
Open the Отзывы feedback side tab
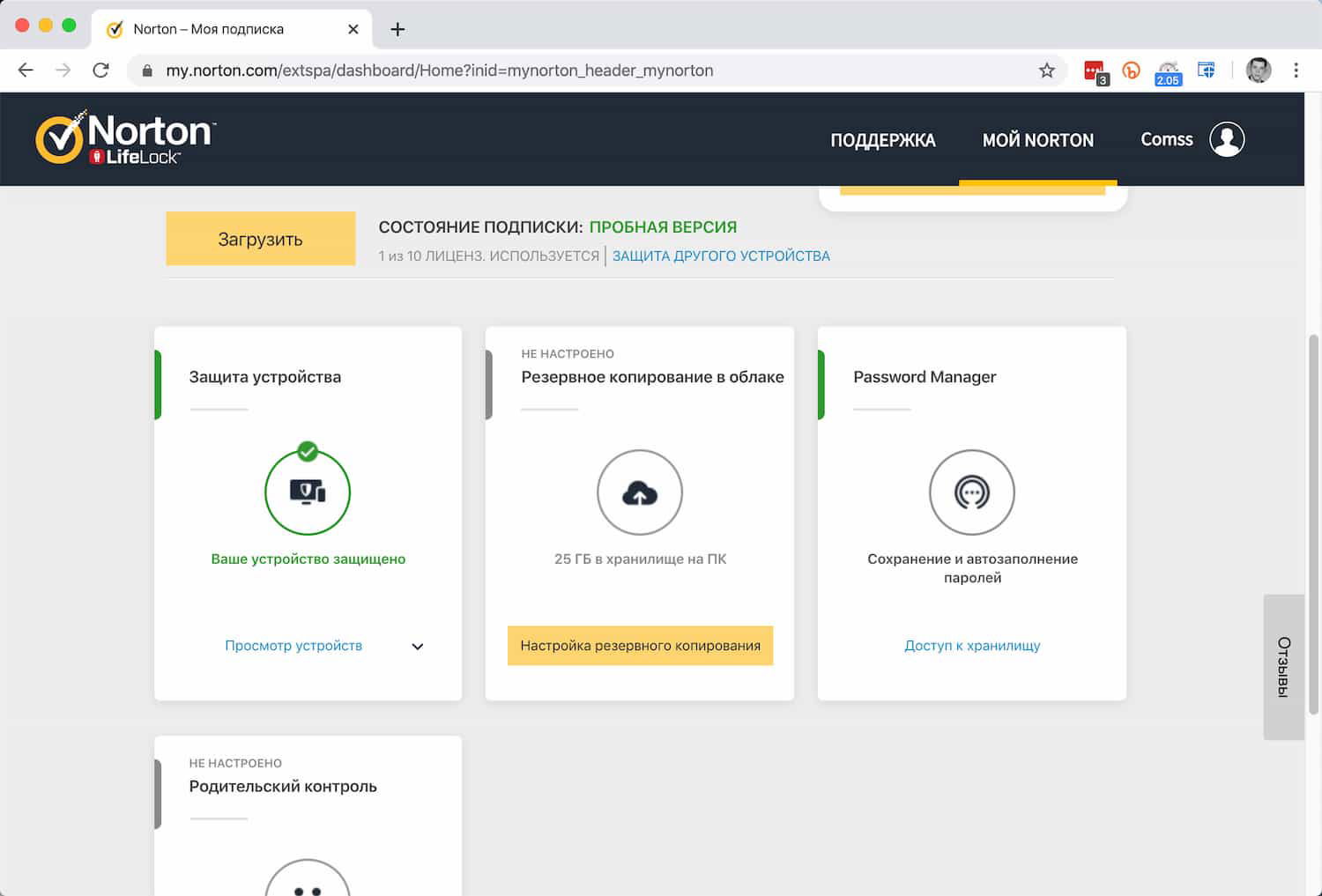tap(1283, 667)
